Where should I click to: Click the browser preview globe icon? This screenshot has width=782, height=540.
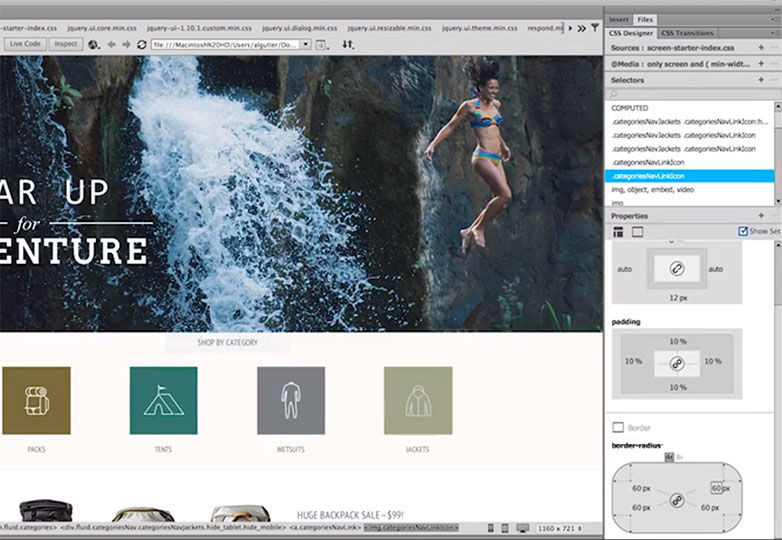coord(93,44)
